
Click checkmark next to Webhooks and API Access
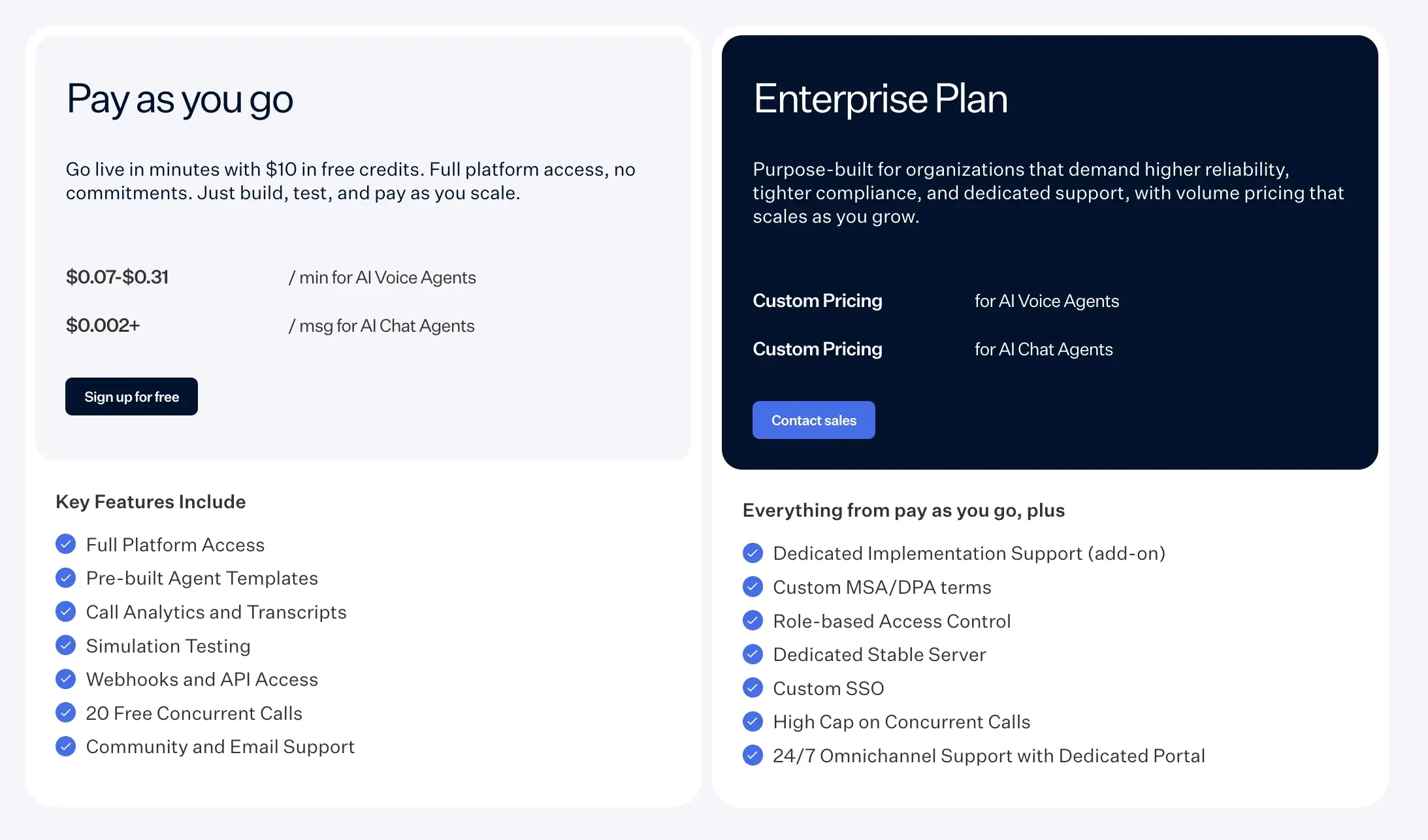pos(65,679)
